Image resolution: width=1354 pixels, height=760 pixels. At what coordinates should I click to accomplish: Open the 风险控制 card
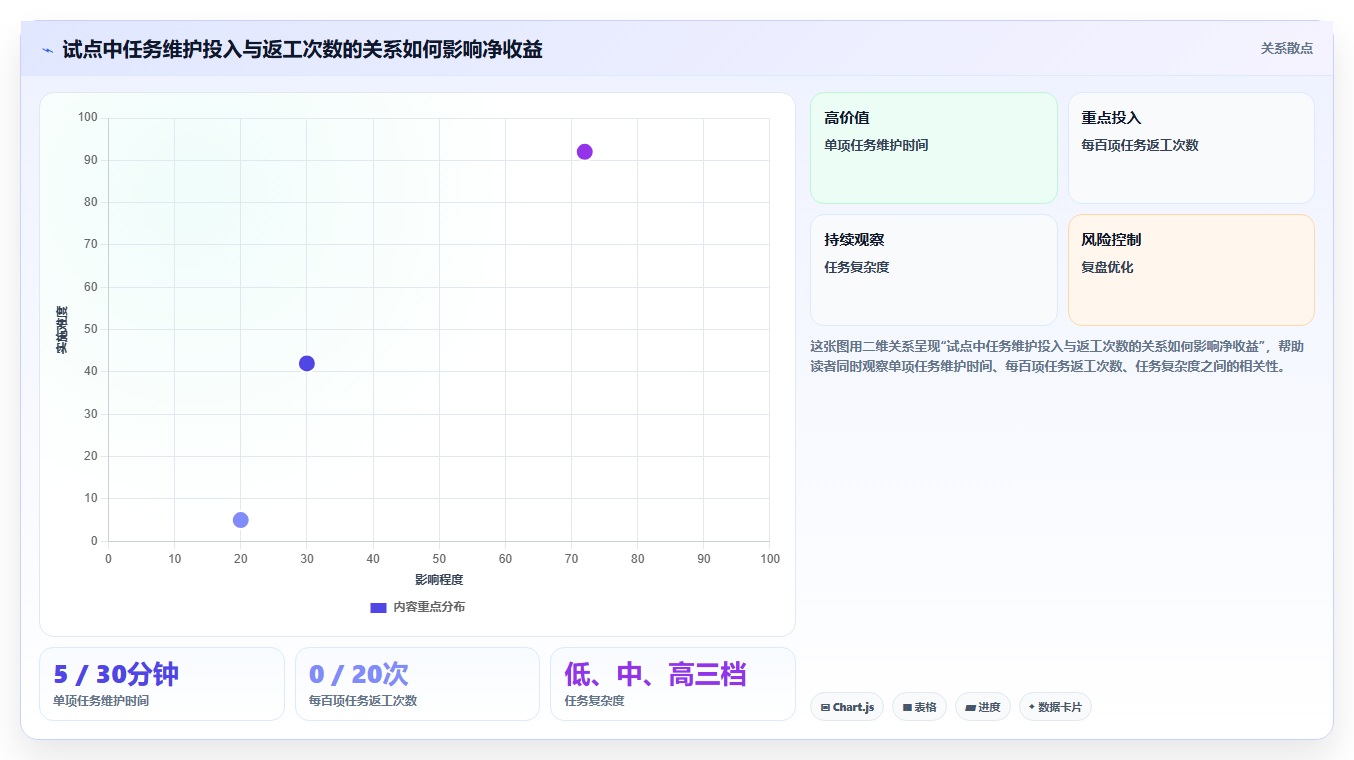tap(1191, 270)
